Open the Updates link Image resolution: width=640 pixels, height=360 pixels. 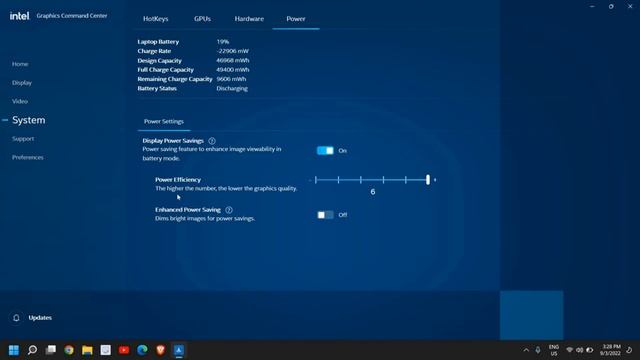coord(40,318)
